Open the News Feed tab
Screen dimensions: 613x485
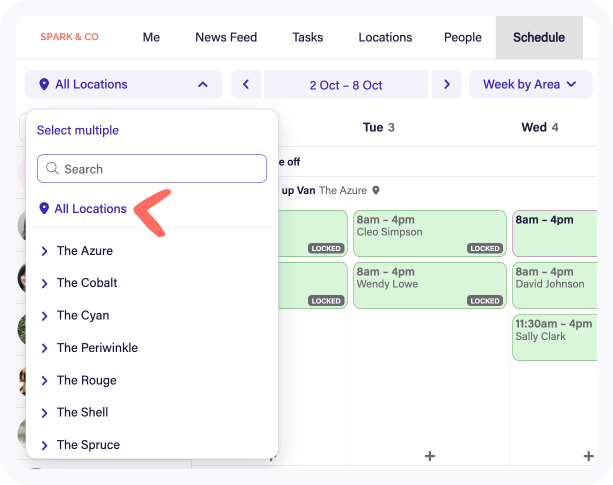click(226, 38)
